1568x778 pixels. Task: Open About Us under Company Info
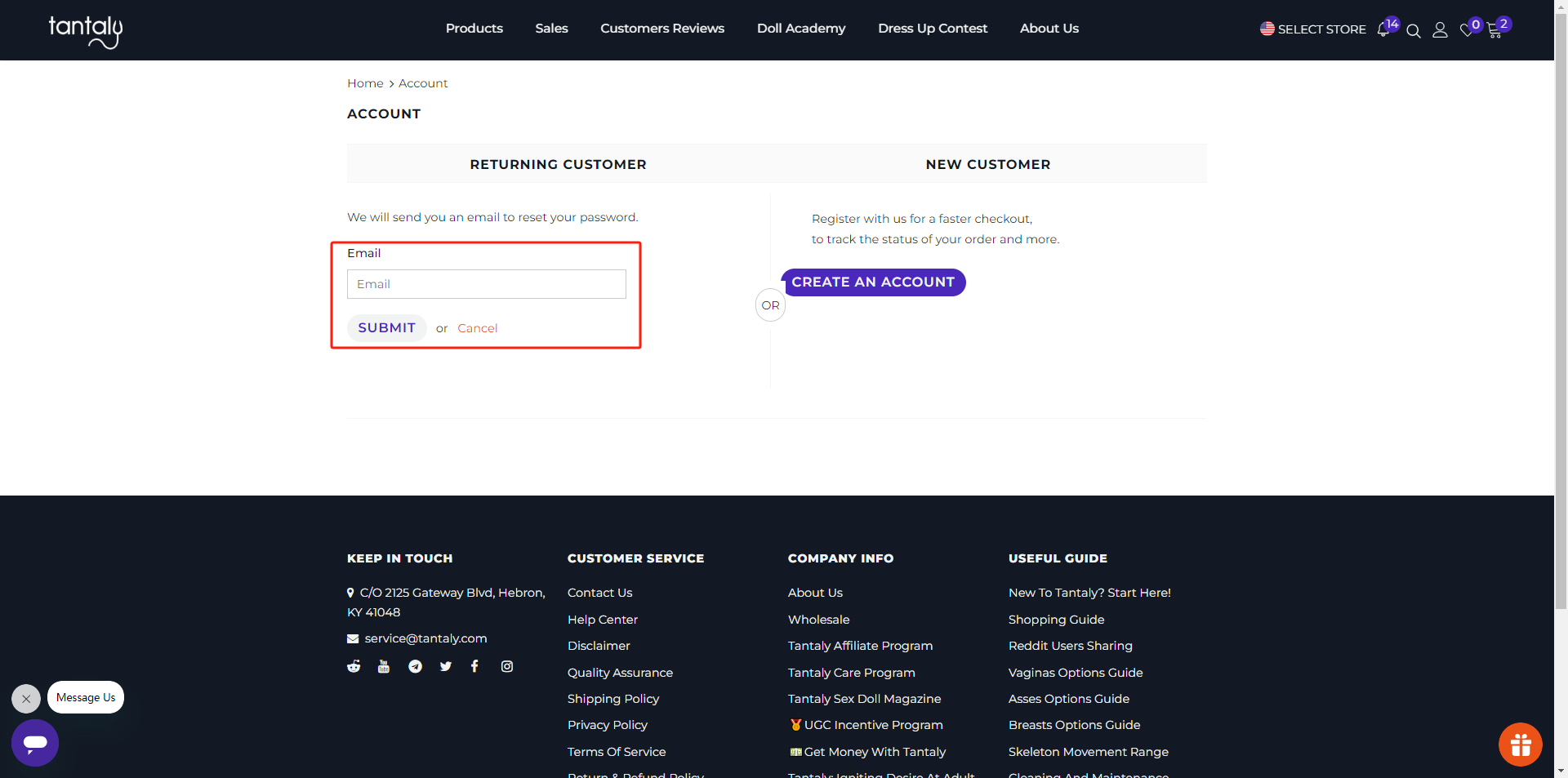[815, 593]
